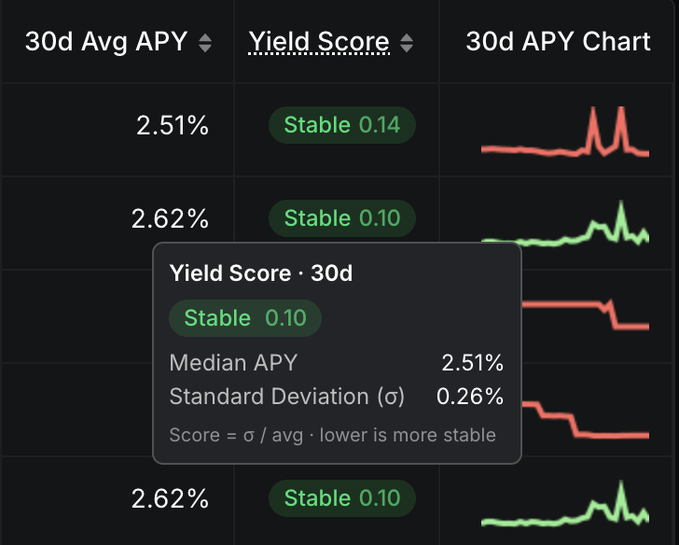Click the Stable 0.10 badge inside the tooltip
This screenshot has height=545, width=679.
tap(245, 318)
